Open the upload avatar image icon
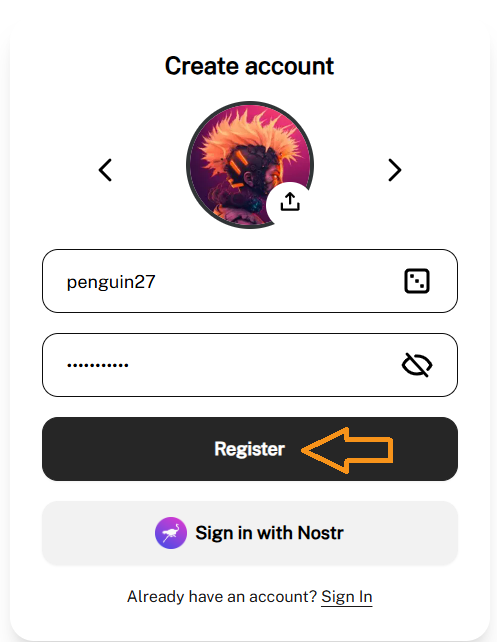Image resolution: width=497 pixels, height=642 pixels. 290,202
